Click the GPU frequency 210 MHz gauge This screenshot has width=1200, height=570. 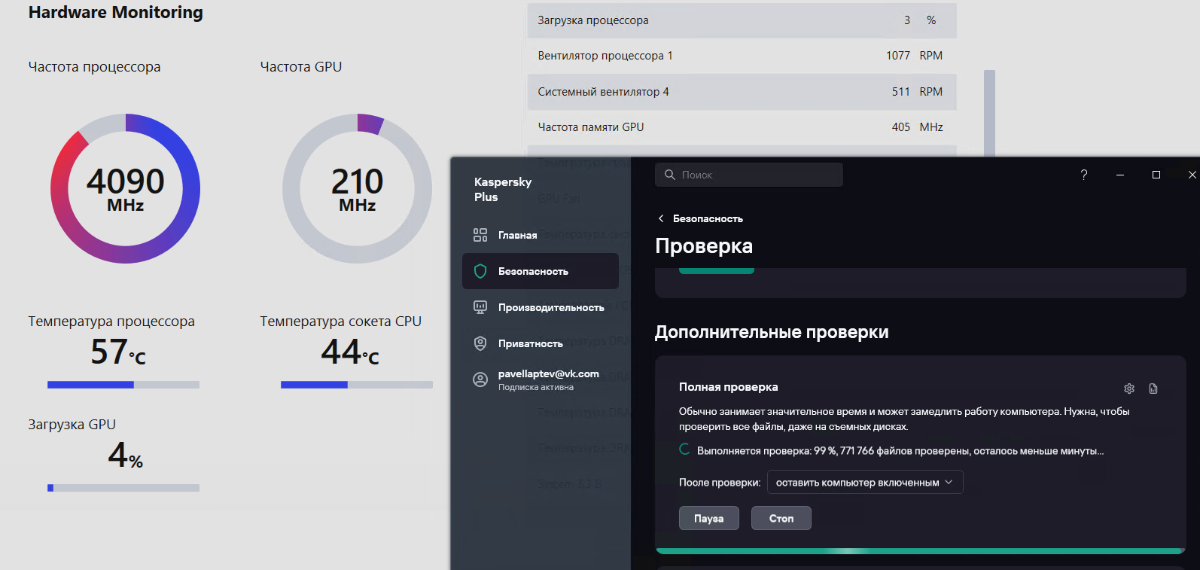tap(357, 189)
